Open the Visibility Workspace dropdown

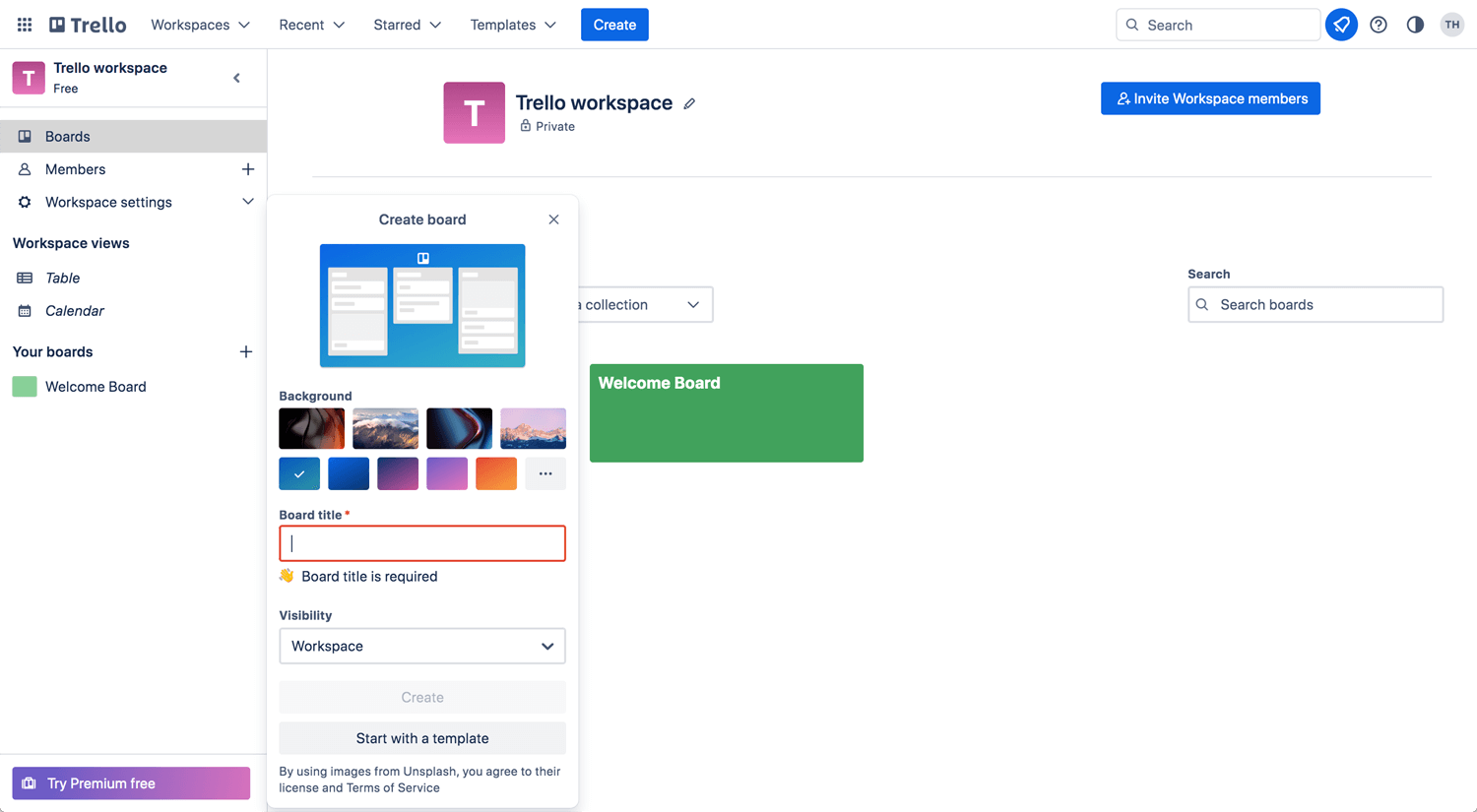tap(422, 646)
